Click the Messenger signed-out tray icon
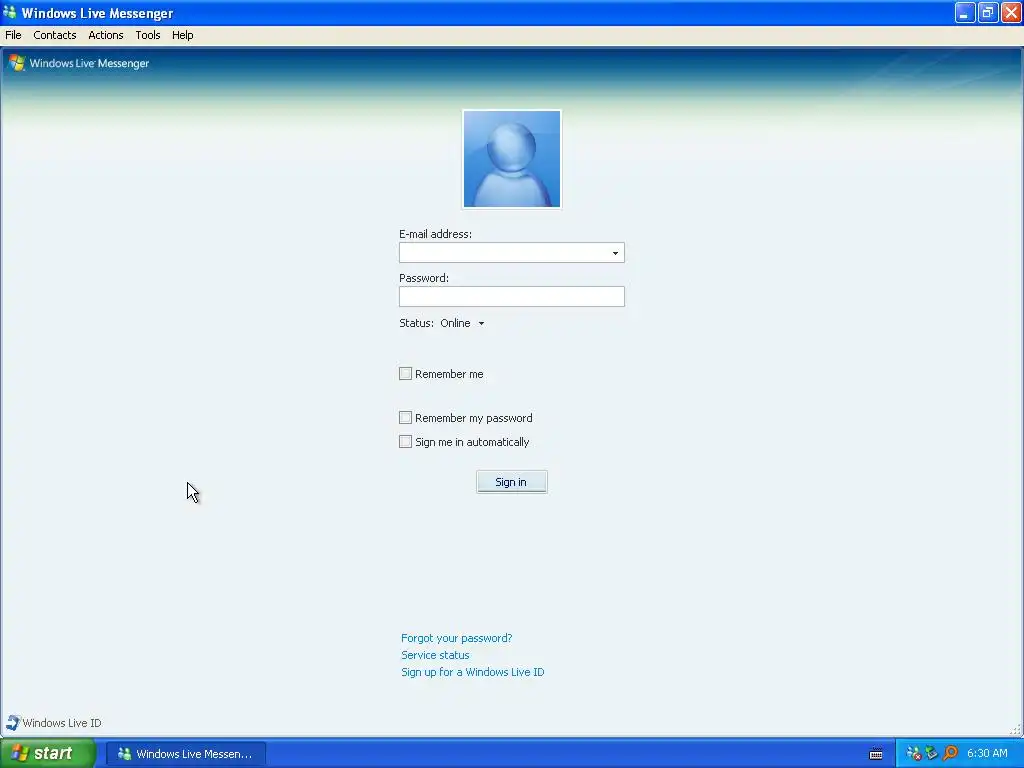The image size is (1024, 768). pos(914,754)
